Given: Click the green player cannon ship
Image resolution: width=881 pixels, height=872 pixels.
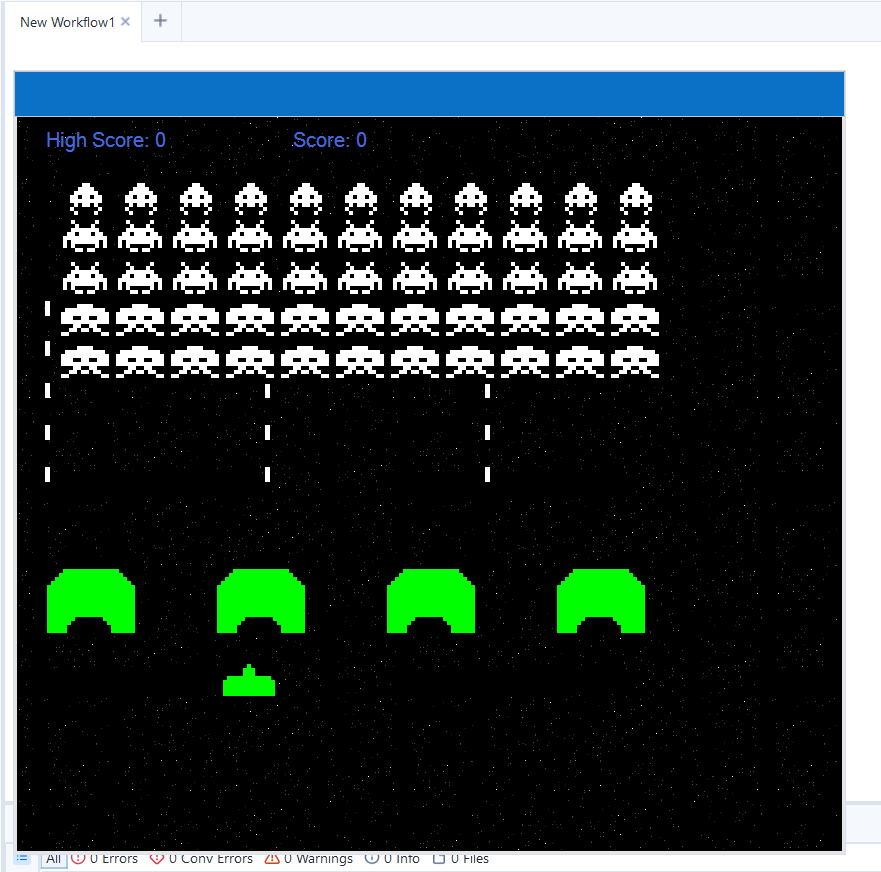Looking at the screenshot, I should (x=249, y=680).
